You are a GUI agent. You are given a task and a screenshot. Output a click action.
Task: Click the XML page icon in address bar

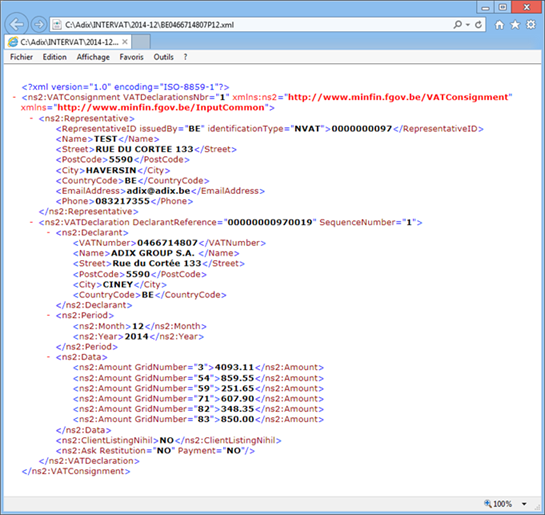pos(57,25)
